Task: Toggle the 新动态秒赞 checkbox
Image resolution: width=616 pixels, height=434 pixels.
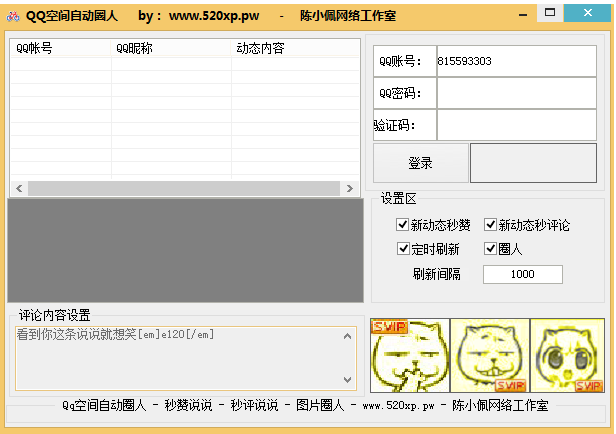Action: coord(403,225)
